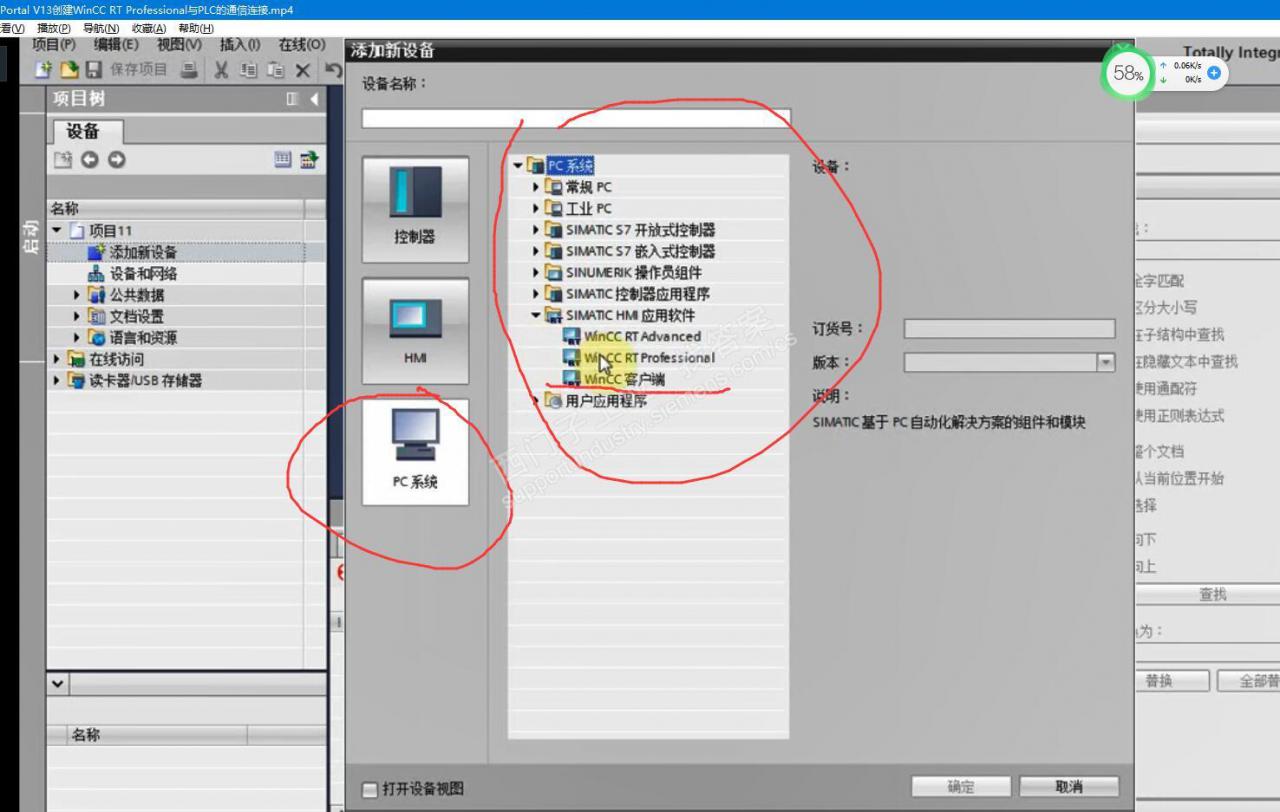Open the 版本 dropdown list
Image resolution: width=1280 pixels, height=812 pixels.
coord(1105,363)
